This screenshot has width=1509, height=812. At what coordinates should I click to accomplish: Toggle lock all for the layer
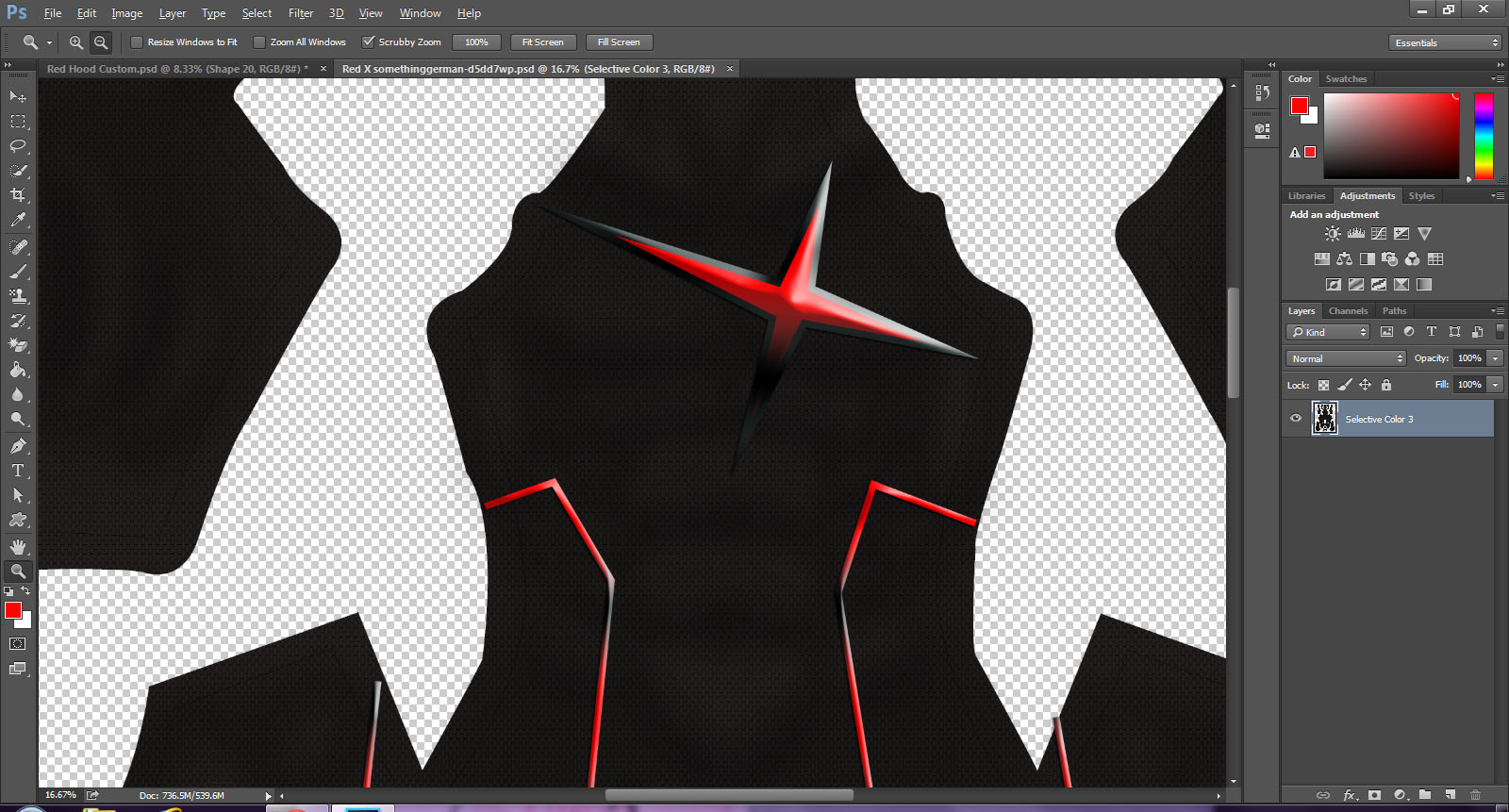(1386, 385)
